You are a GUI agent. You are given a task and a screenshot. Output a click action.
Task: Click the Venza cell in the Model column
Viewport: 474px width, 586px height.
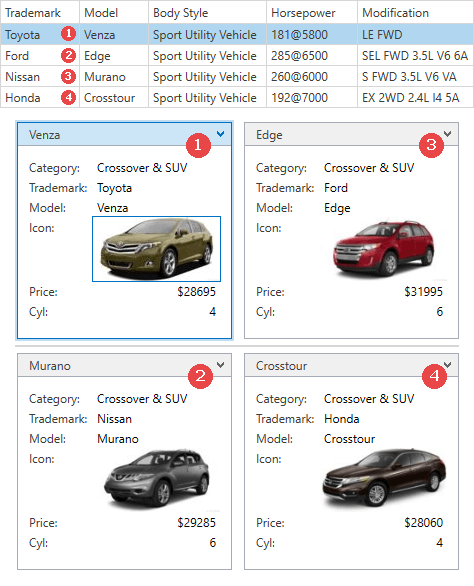coord(114,35)
